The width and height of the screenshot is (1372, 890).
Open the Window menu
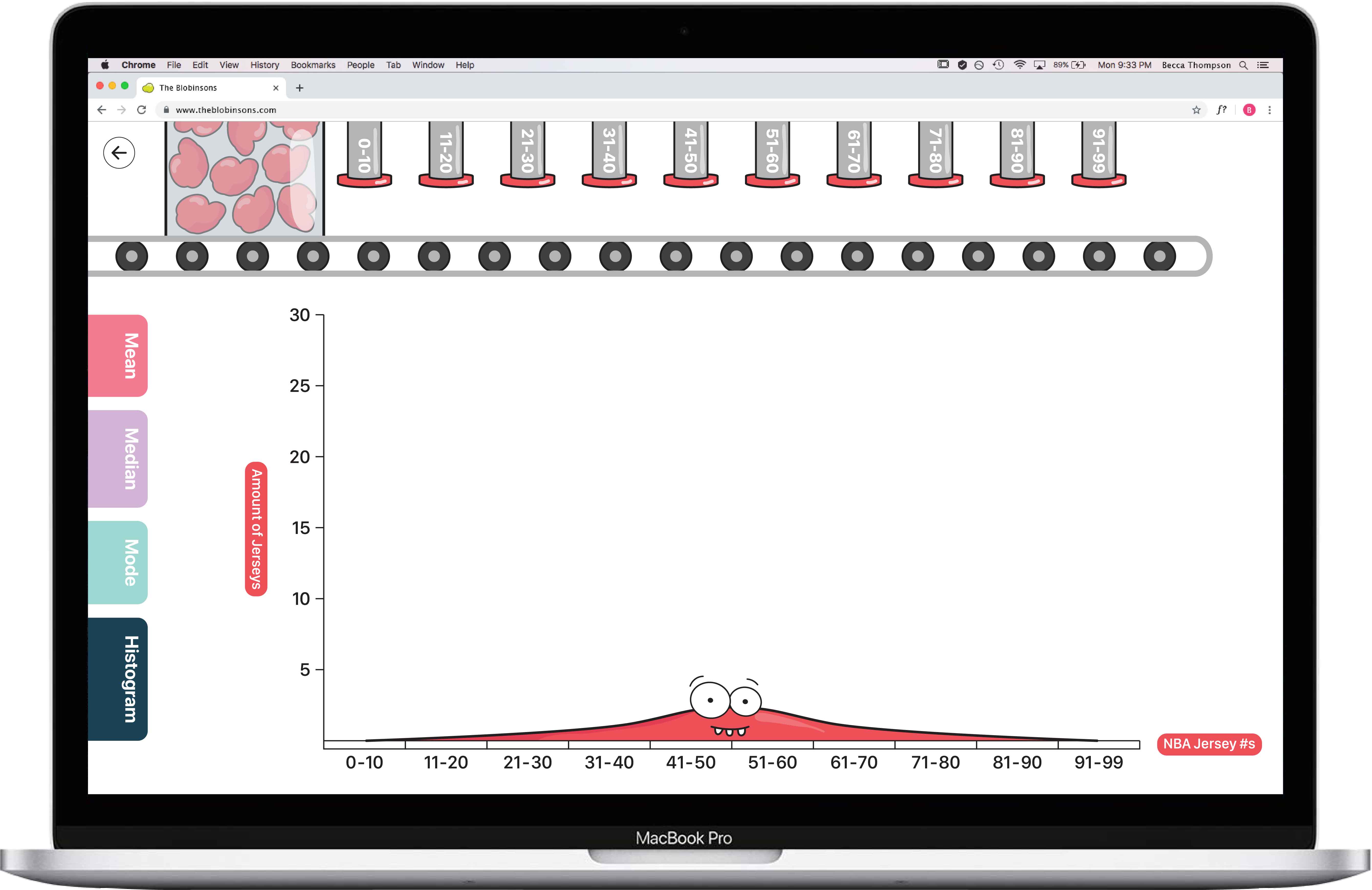(x=428, y=65)
